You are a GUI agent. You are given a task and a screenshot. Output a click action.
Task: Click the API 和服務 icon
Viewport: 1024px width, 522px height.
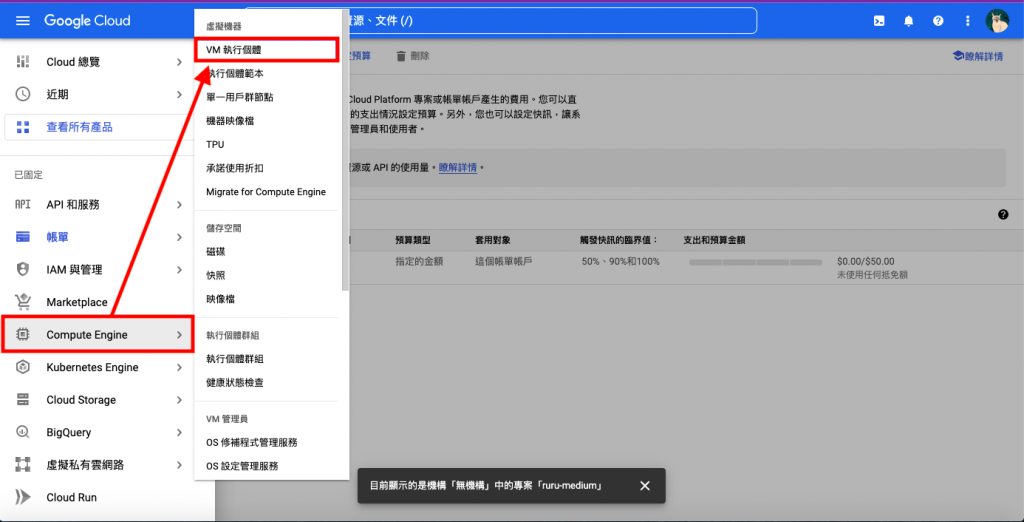23,204
